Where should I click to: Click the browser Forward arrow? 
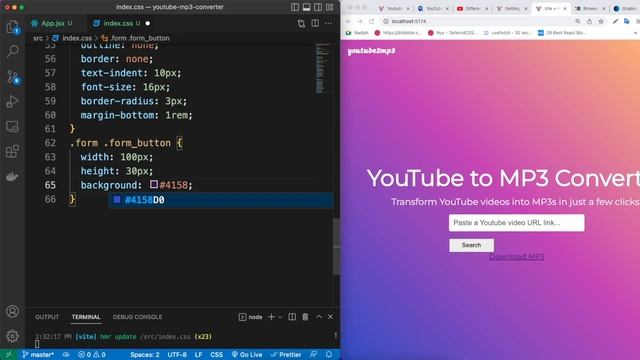point(360,21)
